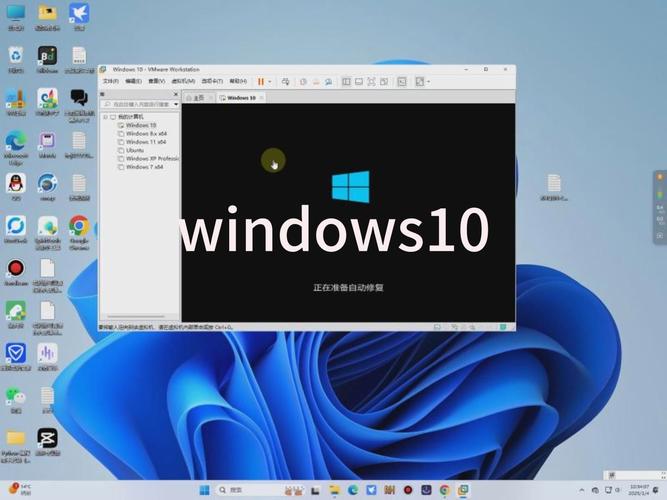Open the Snapshot Manager toolbar icon
The width and height of the screenshot is (667, 500).
(x=329, y=81)
